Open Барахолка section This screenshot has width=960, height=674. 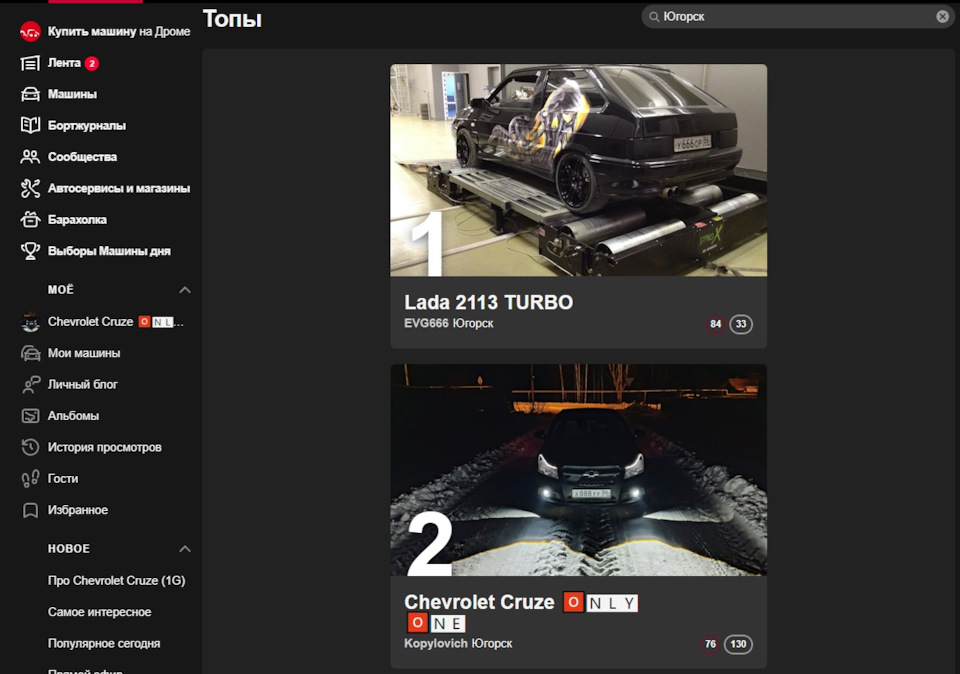[77, 219]
